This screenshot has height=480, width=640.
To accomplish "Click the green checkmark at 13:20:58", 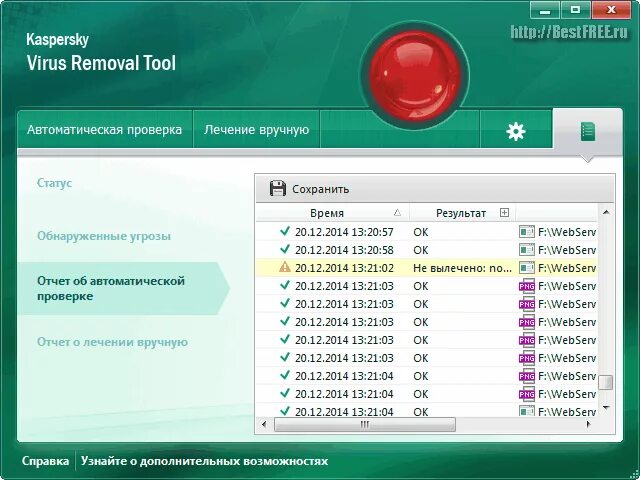I will click(x=285, y=249).
